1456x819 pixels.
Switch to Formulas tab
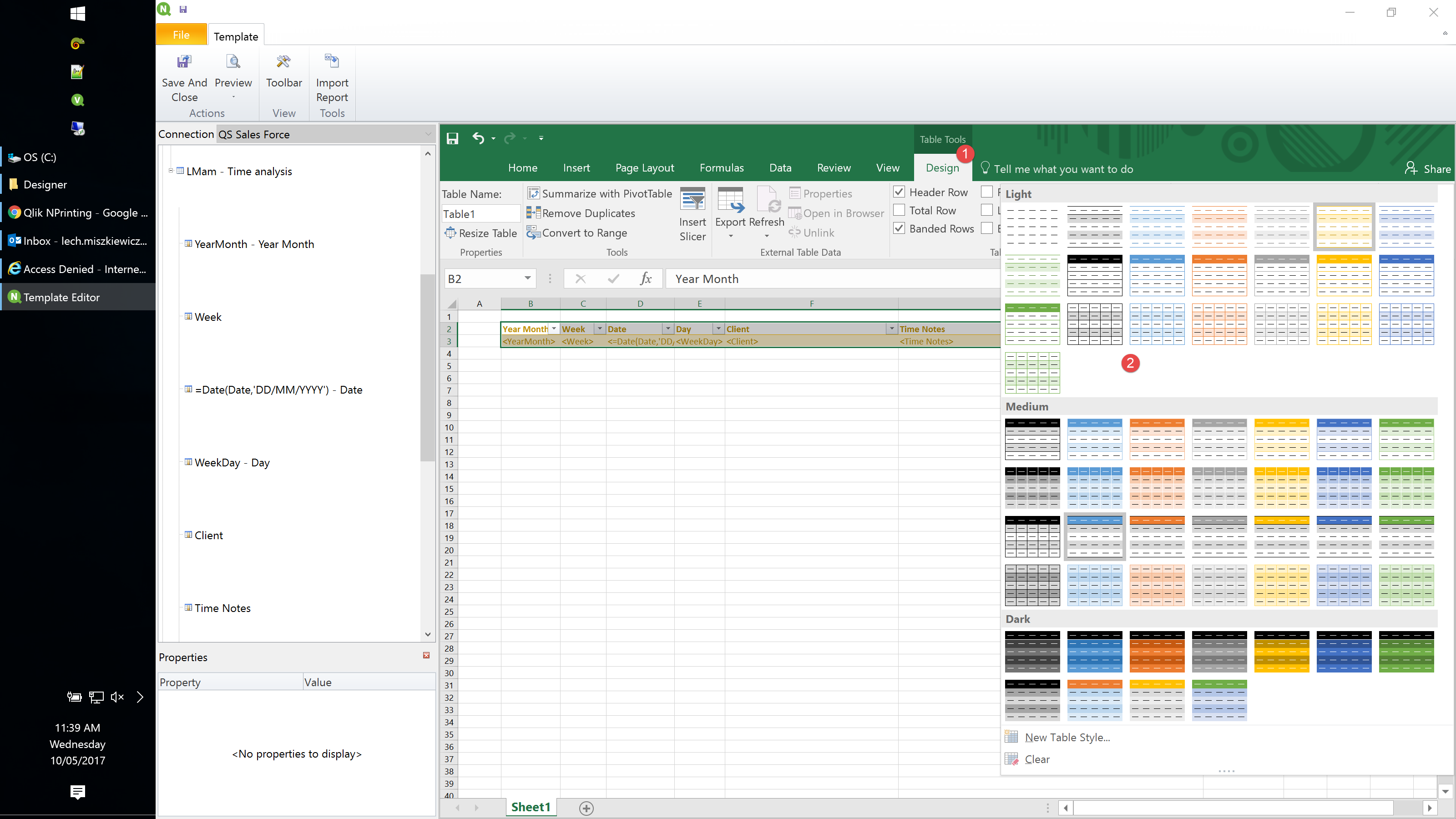[721, 168]
